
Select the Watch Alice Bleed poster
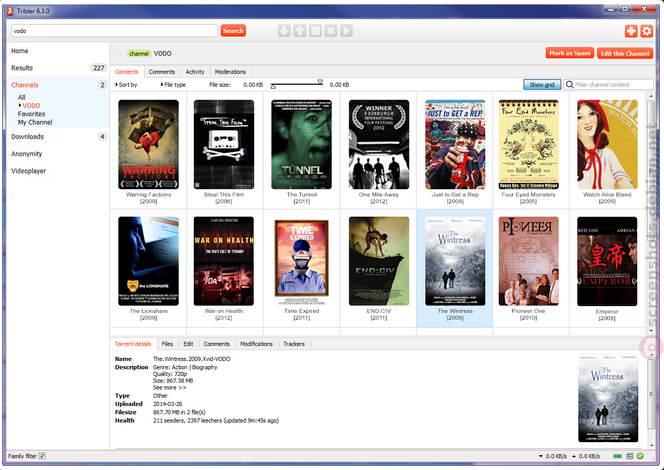tap(607, 144)
